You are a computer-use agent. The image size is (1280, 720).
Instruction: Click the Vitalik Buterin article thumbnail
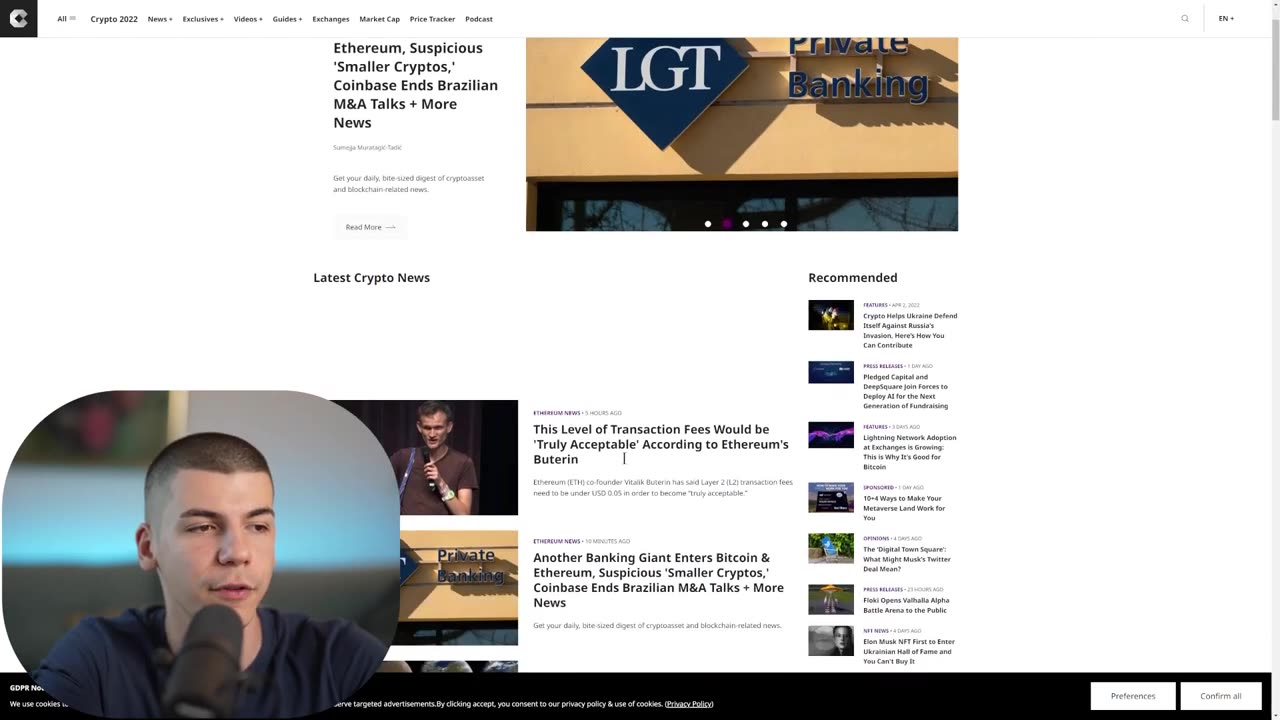(459, 457)
